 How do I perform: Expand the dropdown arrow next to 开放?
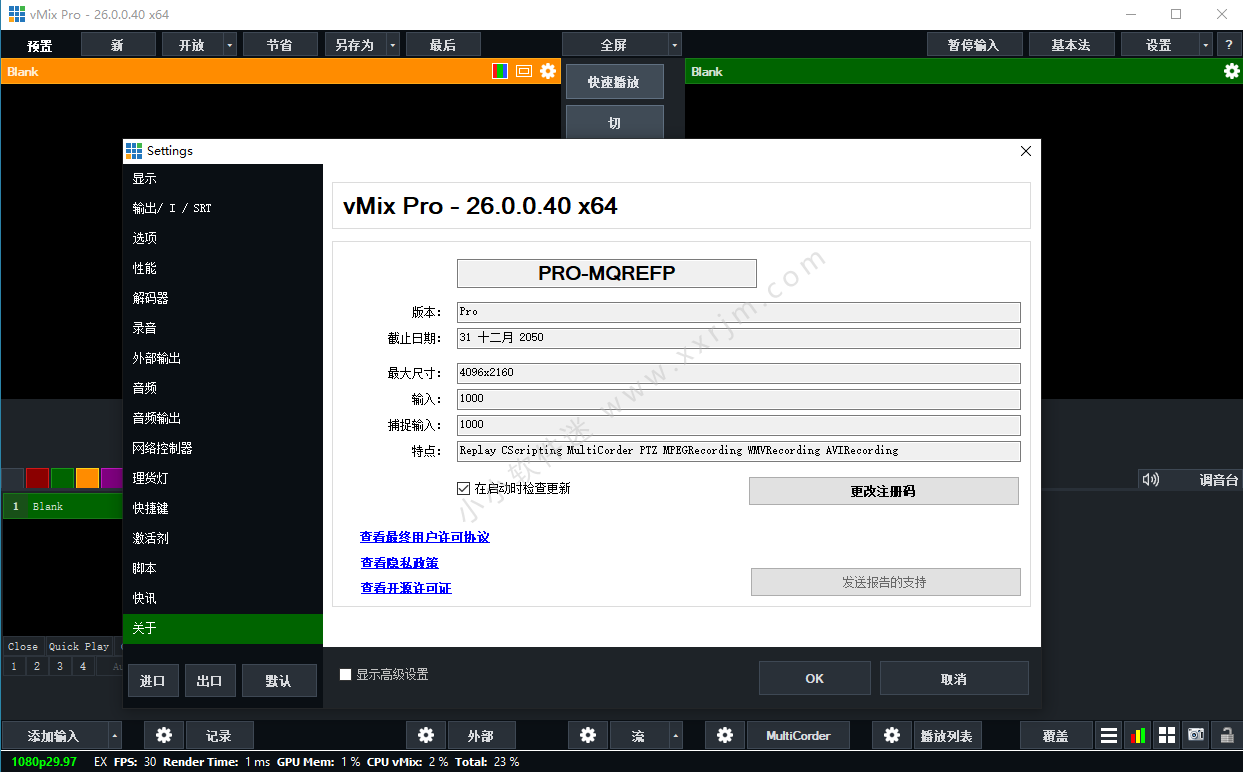point(230,45)
